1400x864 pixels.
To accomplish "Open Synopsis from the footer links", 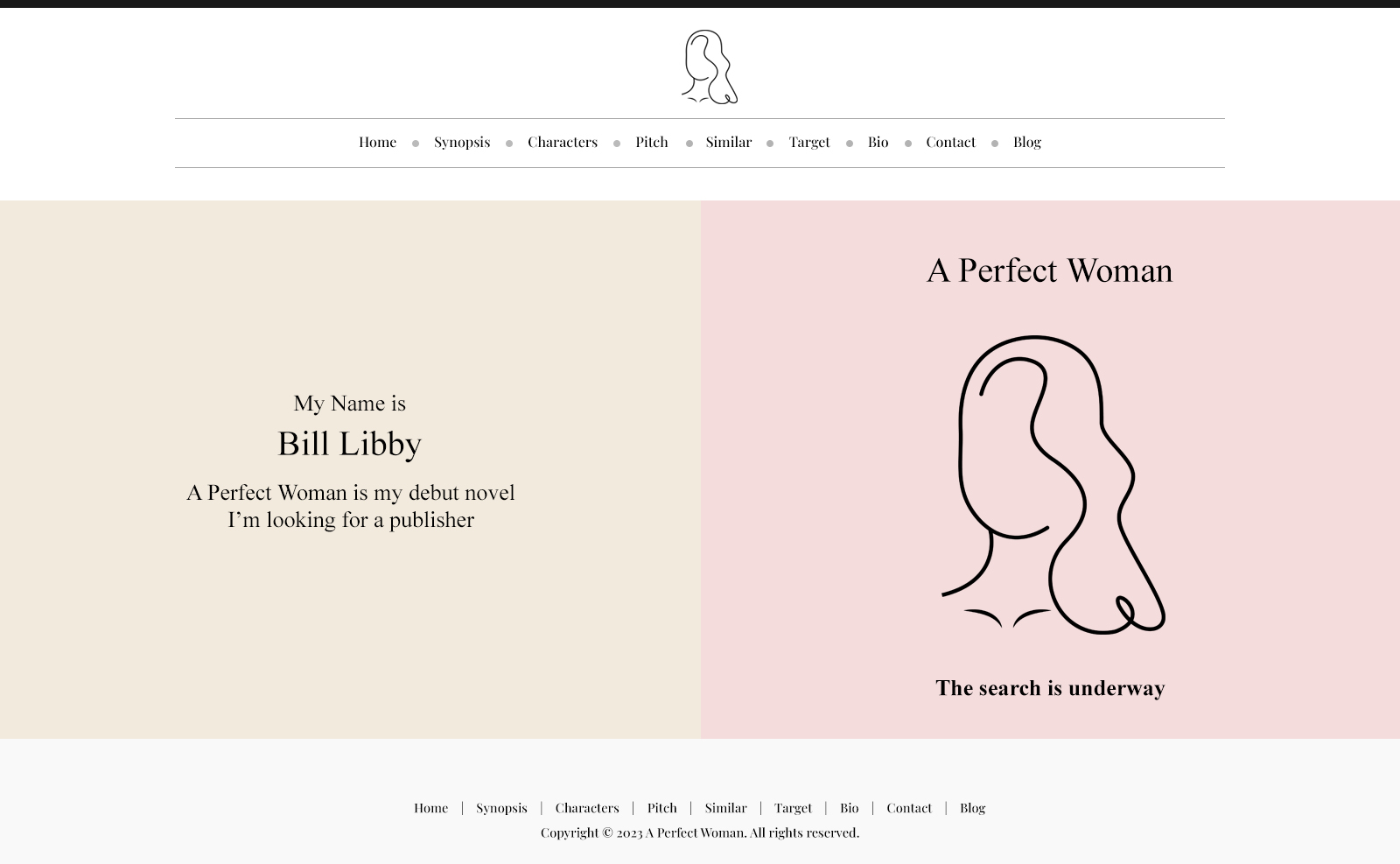I will (x=501, y=808).
